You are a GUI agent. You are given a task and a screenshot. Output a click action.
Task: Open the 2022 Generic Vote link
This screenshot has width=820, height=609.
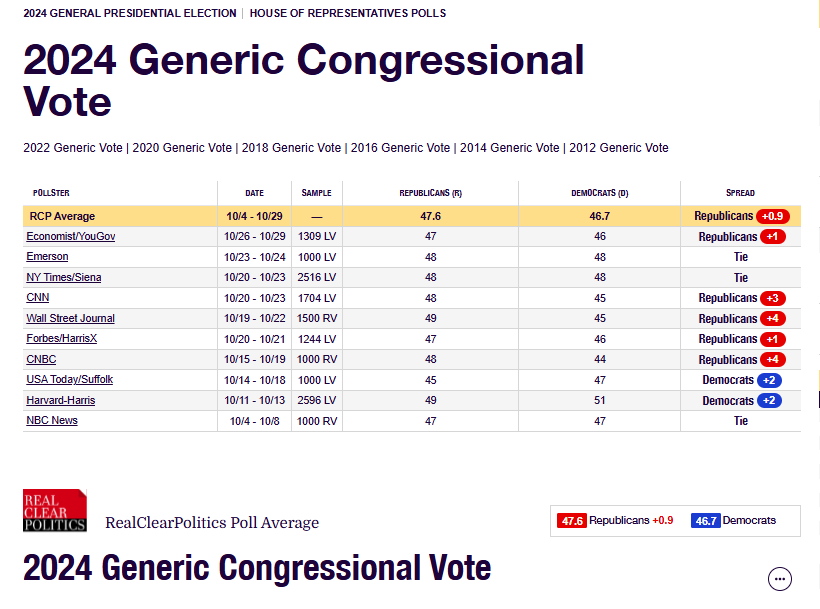(73, 148)
